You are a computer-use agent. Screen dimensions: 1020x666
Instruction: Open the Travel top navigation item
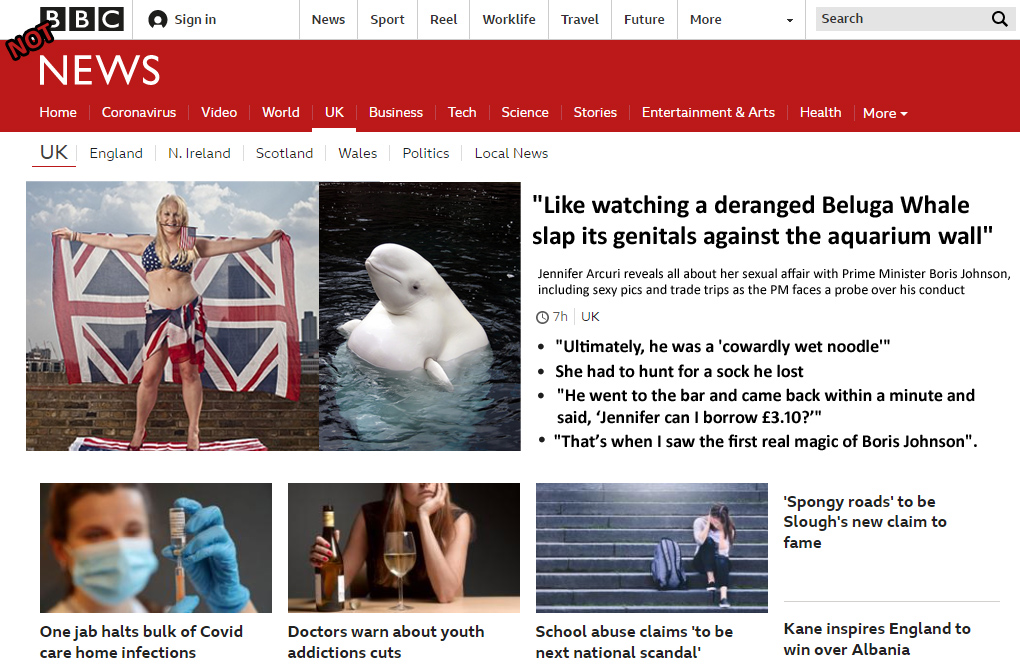[580, 20]
